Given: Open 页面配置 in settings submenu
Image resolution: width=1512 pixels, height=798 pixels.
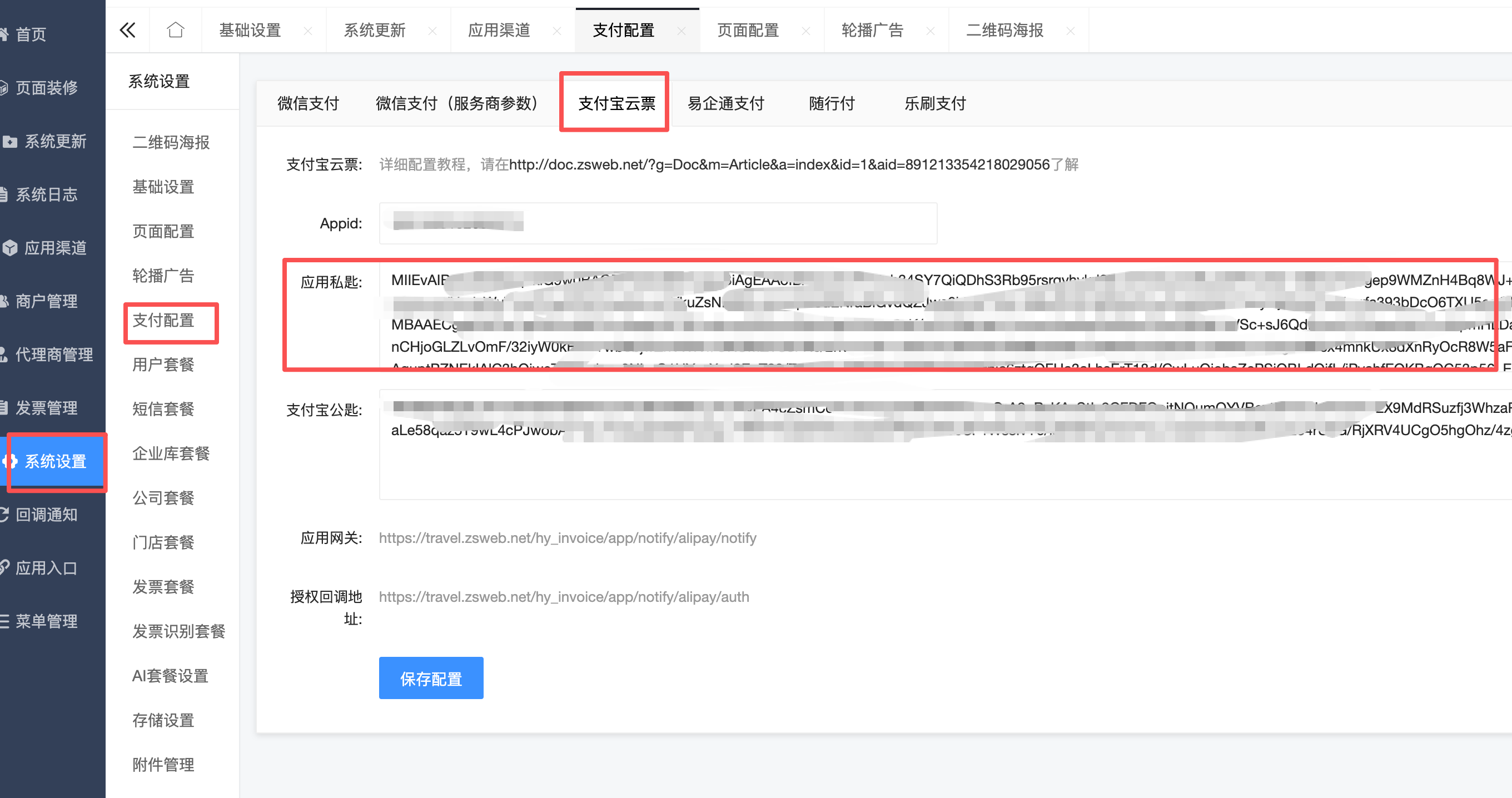Looking at the screenshot, I should [163, 231].
